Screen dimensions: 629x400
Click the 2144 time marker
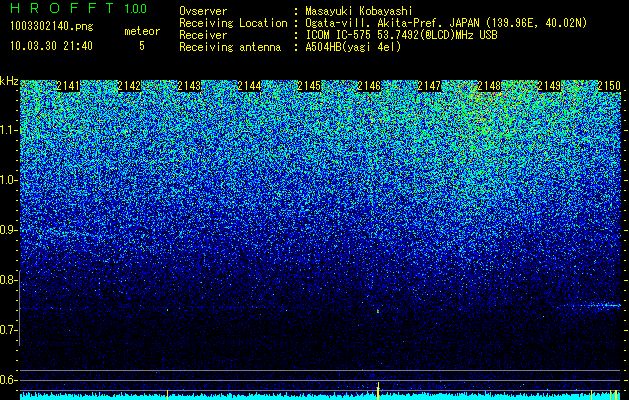pos(250,86)
